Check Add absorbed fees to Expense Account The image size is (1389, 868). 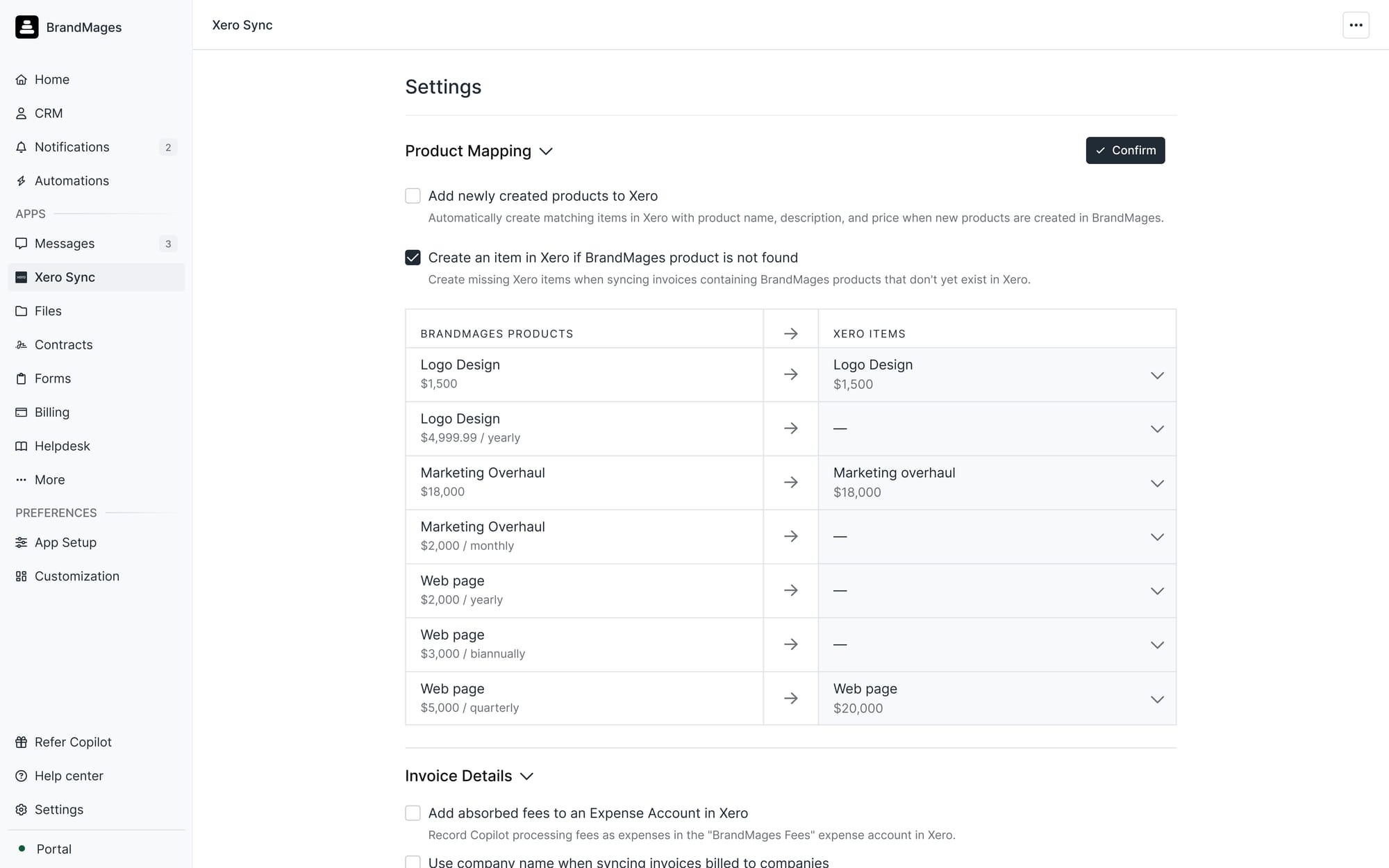click(413, 813)
